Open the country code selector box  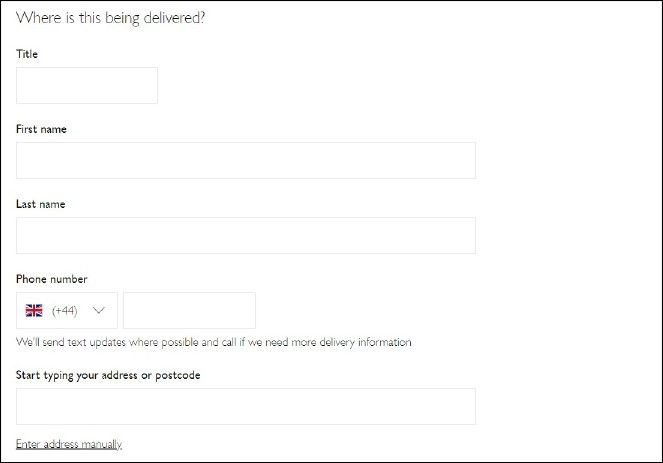pyautogui.click(x=67, y=310)
